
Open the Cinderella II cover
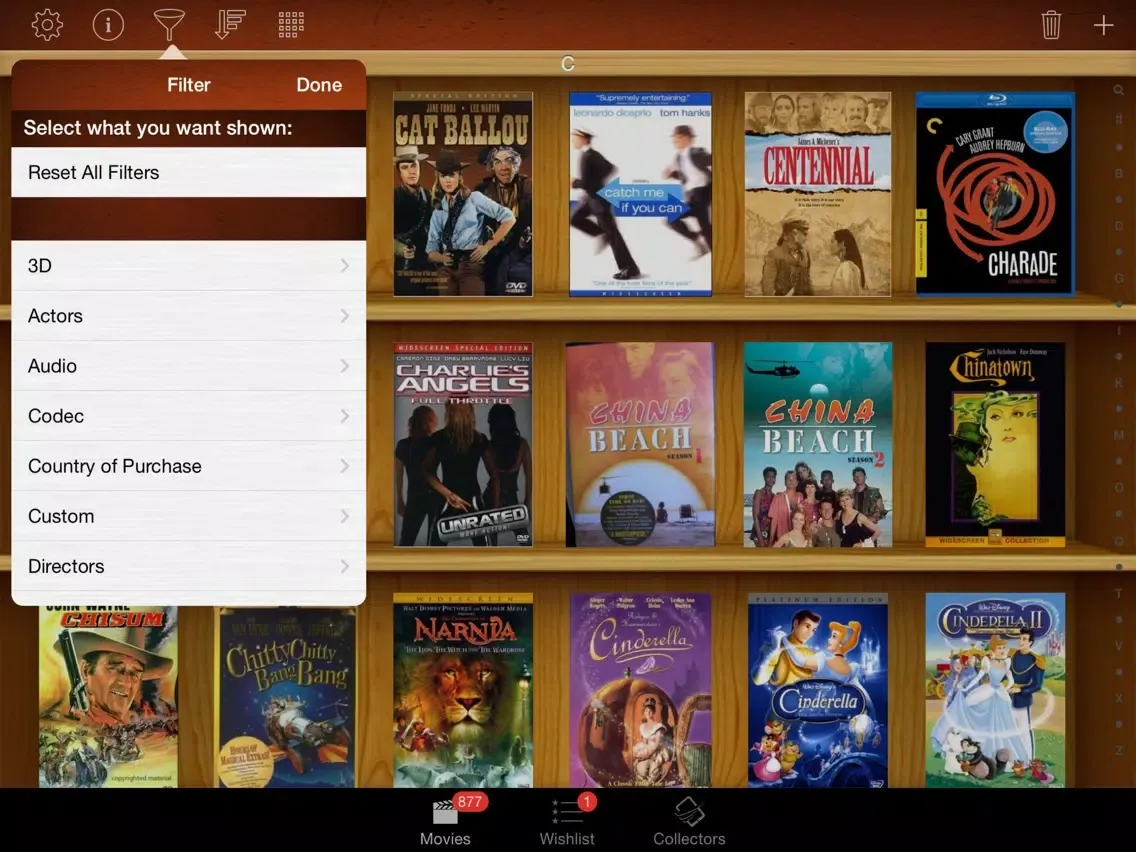[x=995, y=690]
